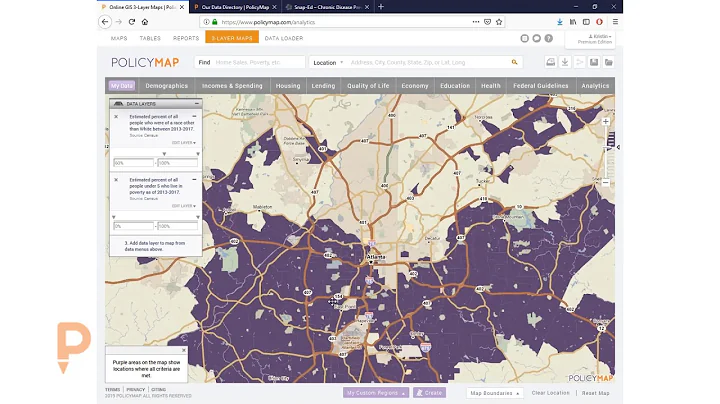Select the My Data tab
This screenshot has height=404, width=720.
click(122, 86)
